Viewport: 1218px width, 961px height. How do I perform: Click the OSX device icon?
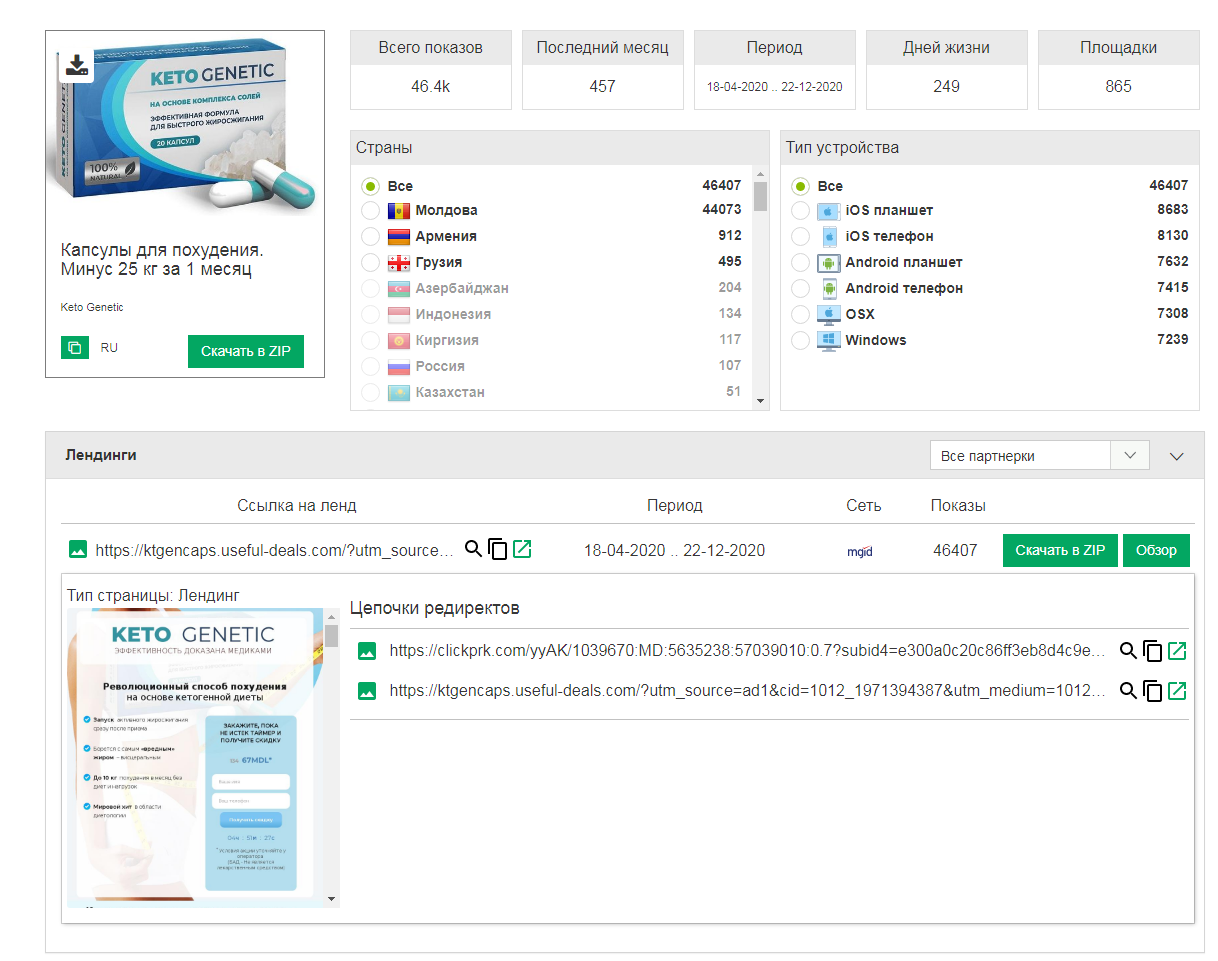pos(828,314)
